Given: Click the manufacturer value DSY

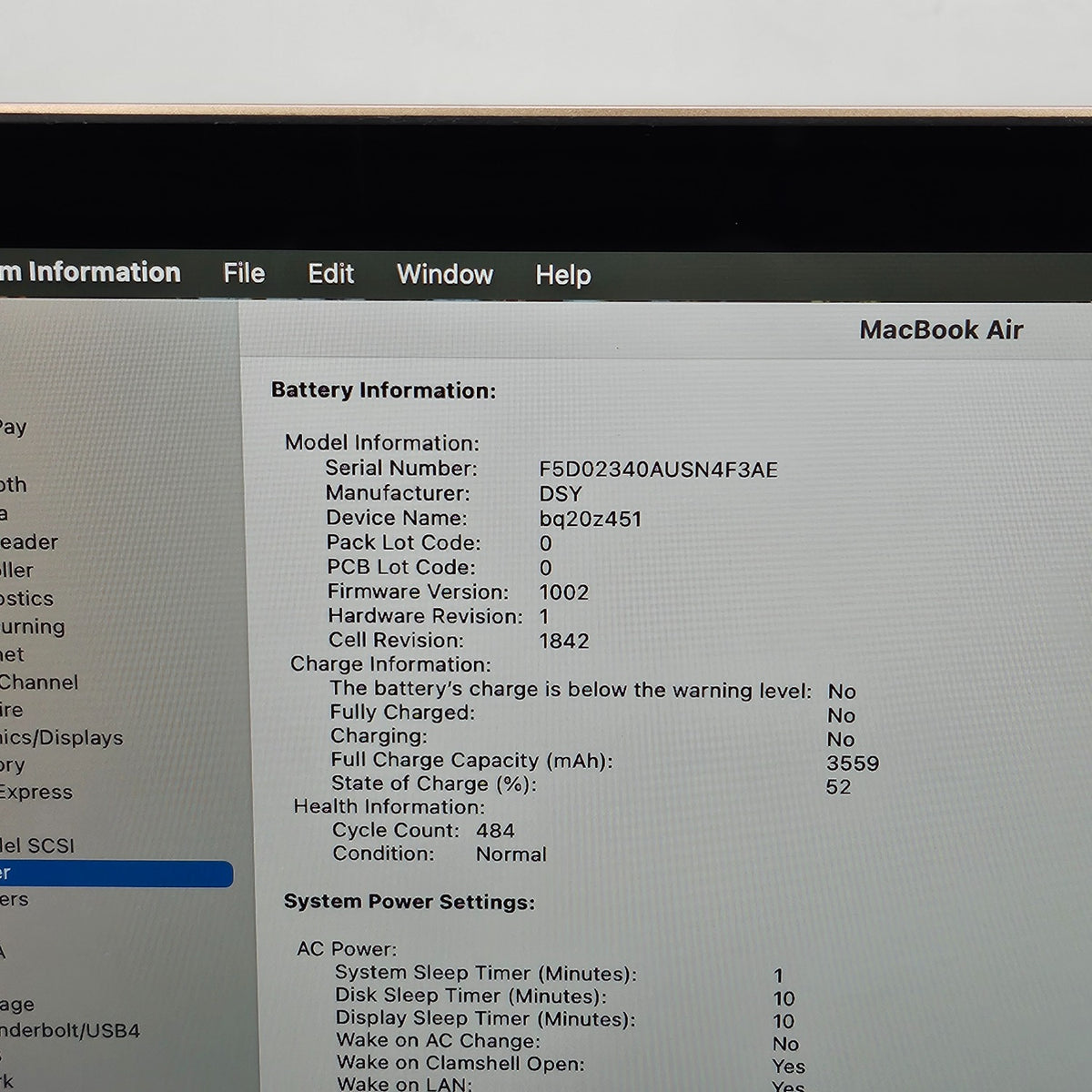Looking at the screenshot, I should (561, 494).
